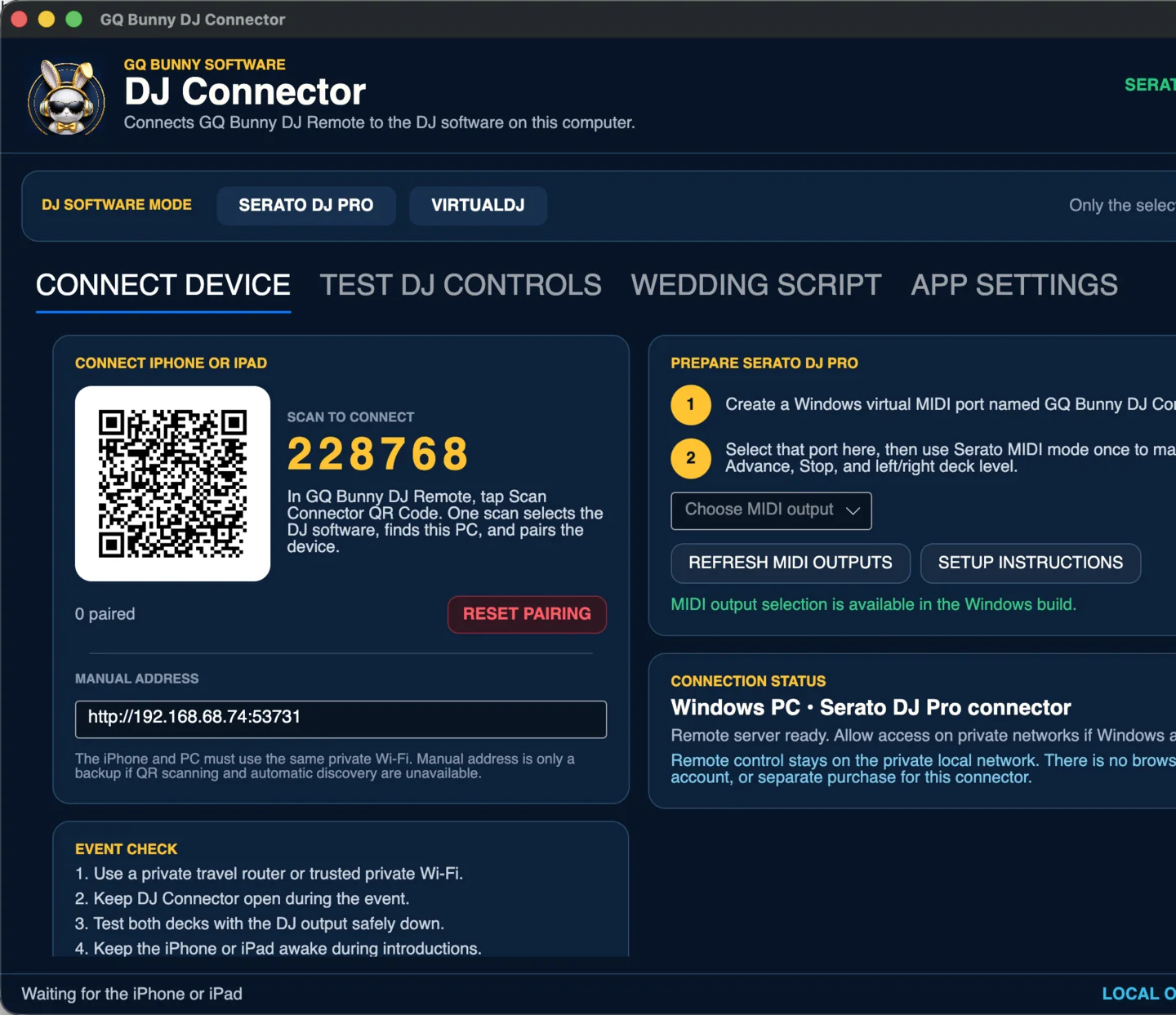The width and height of the screenshot is (1176, 1015).
Task: Click 'Waiting for the iPhone or iPad' status
Action: [132, 994]
